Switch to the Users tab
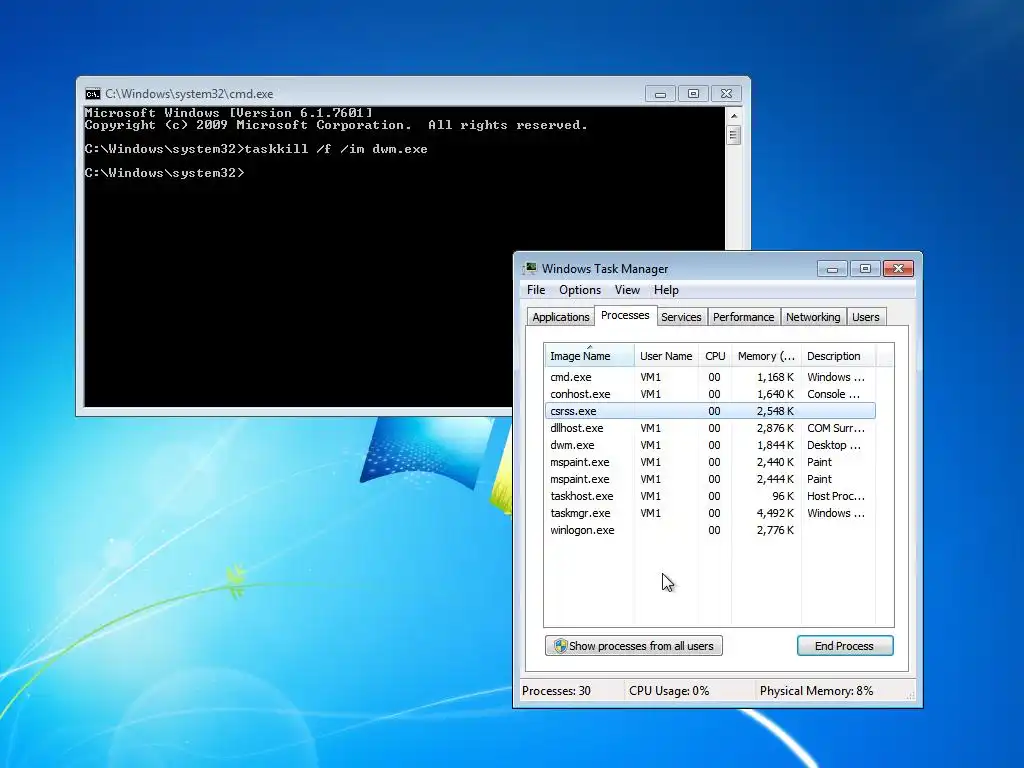This screenshot has width=1024, height=768. (x=865, y=317)
